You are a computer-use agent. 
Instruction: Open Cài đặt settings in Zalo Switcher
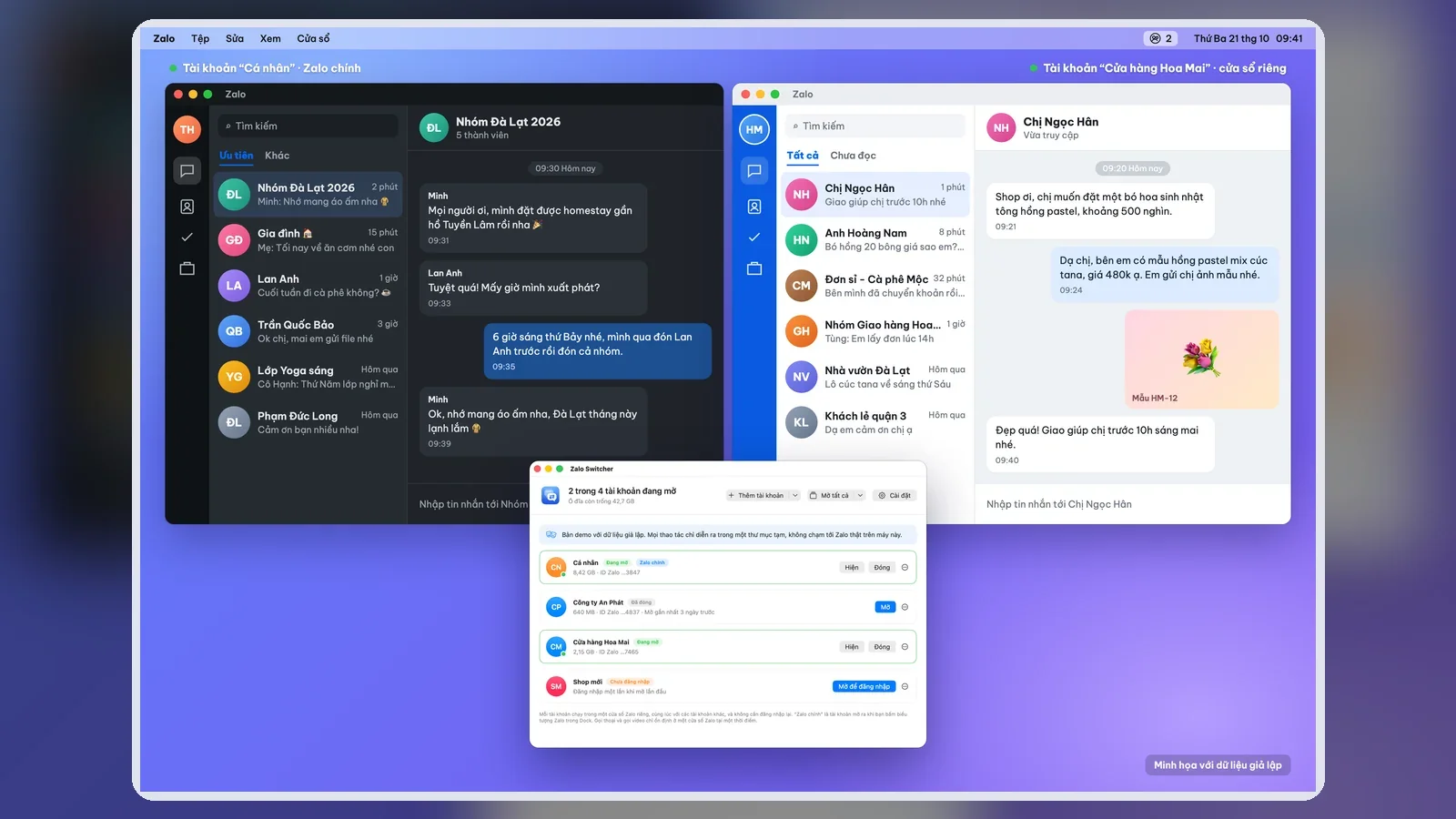[x=894, y=496]
